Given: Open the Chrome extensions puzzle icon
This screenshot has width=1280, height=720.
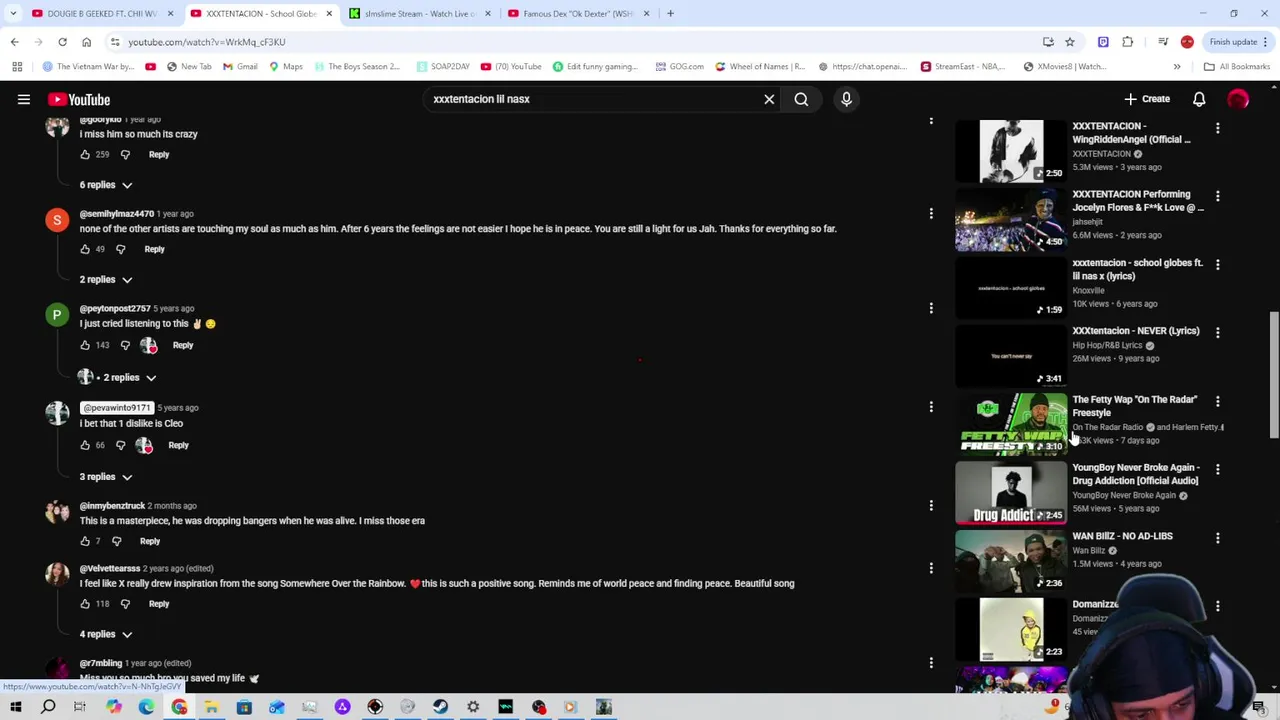Looking at the screenshot, I should point(1128,42).
